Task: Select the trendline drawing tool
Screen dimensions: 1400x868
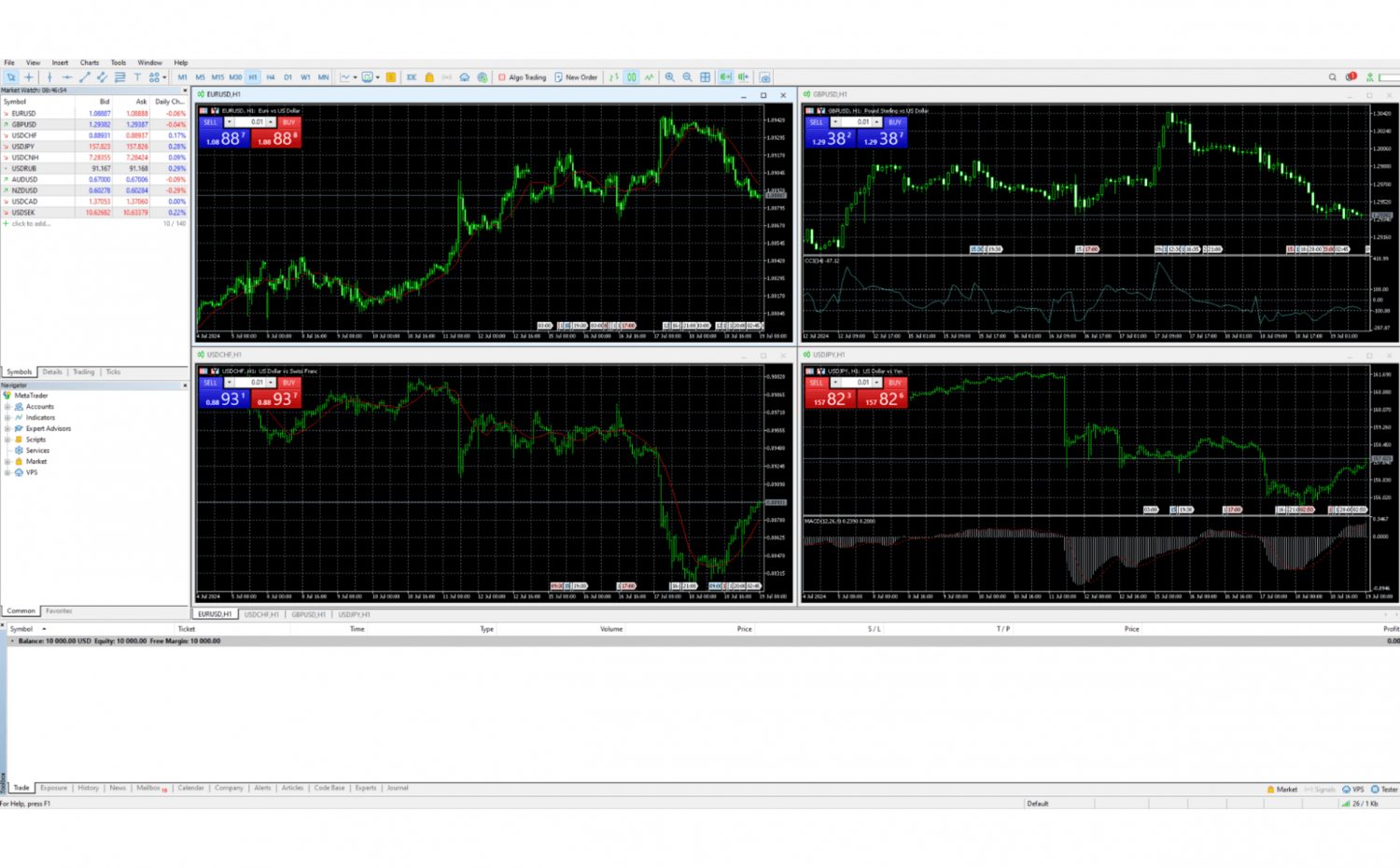Action: 84,77
